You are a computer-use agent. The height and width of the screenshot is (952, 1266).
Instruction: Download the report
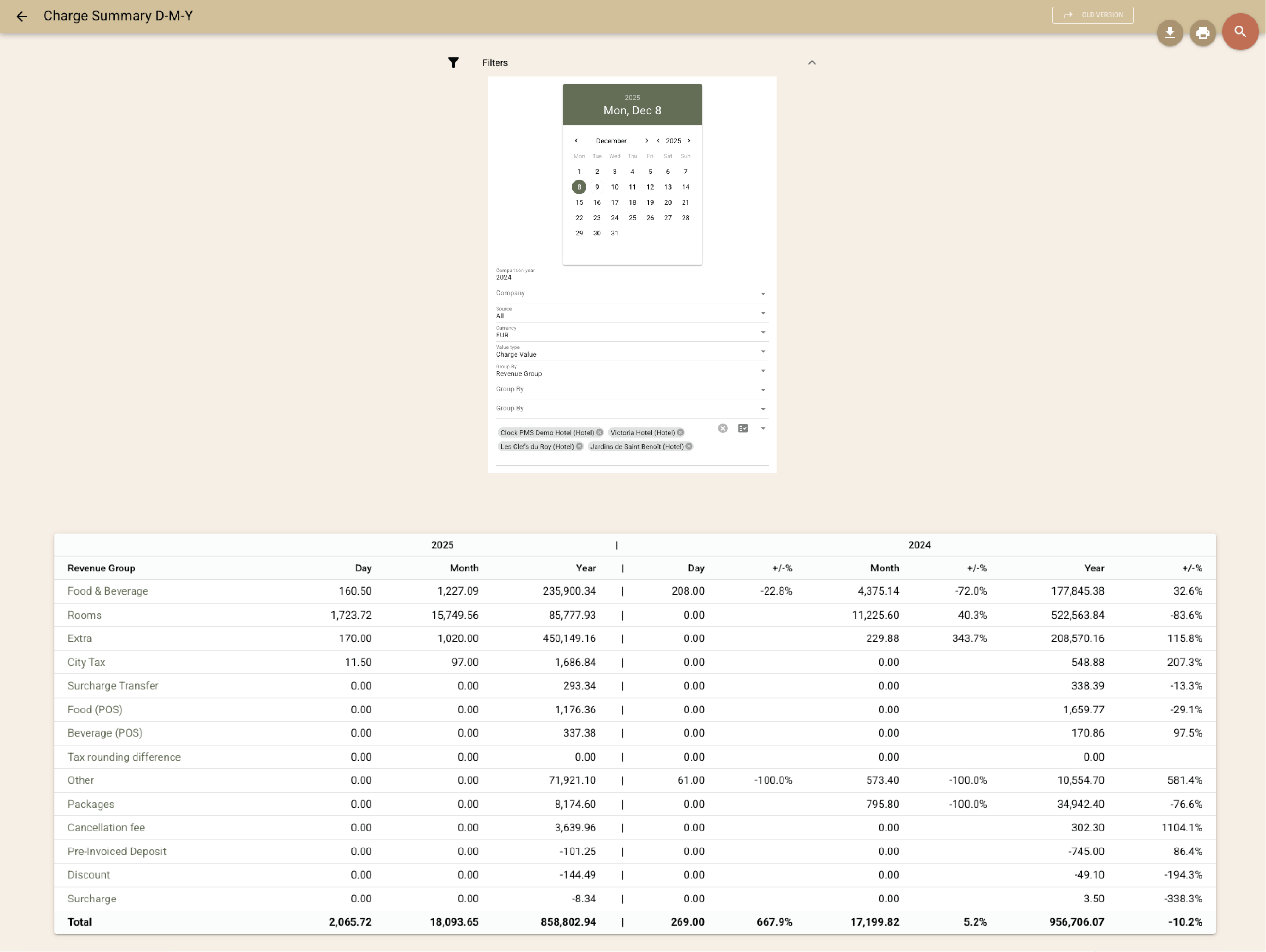tap(1170, 33)
